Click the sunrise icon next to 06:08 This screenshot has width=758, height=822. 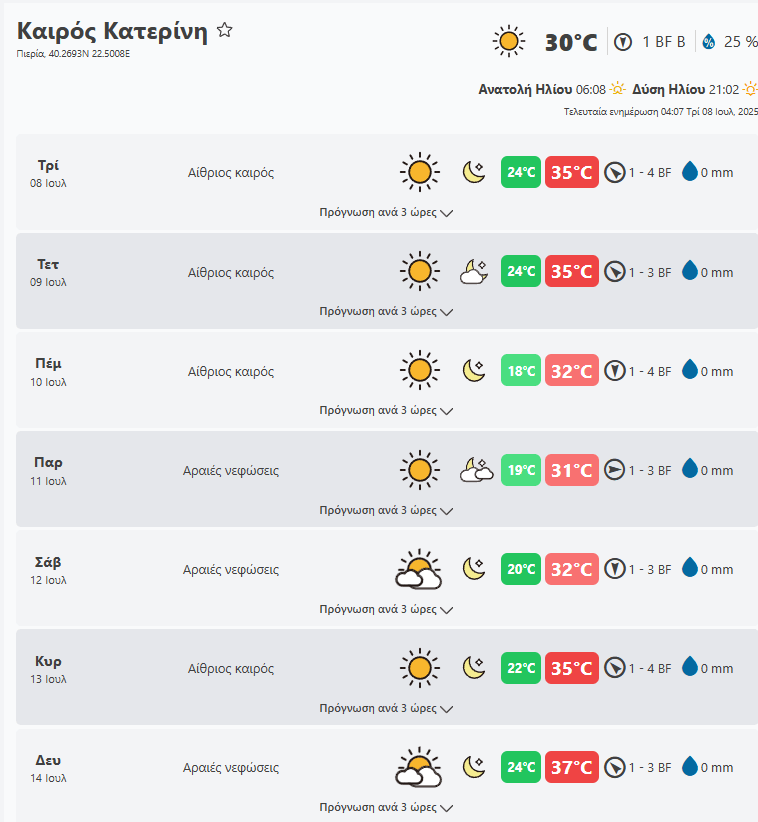[618, 89]
